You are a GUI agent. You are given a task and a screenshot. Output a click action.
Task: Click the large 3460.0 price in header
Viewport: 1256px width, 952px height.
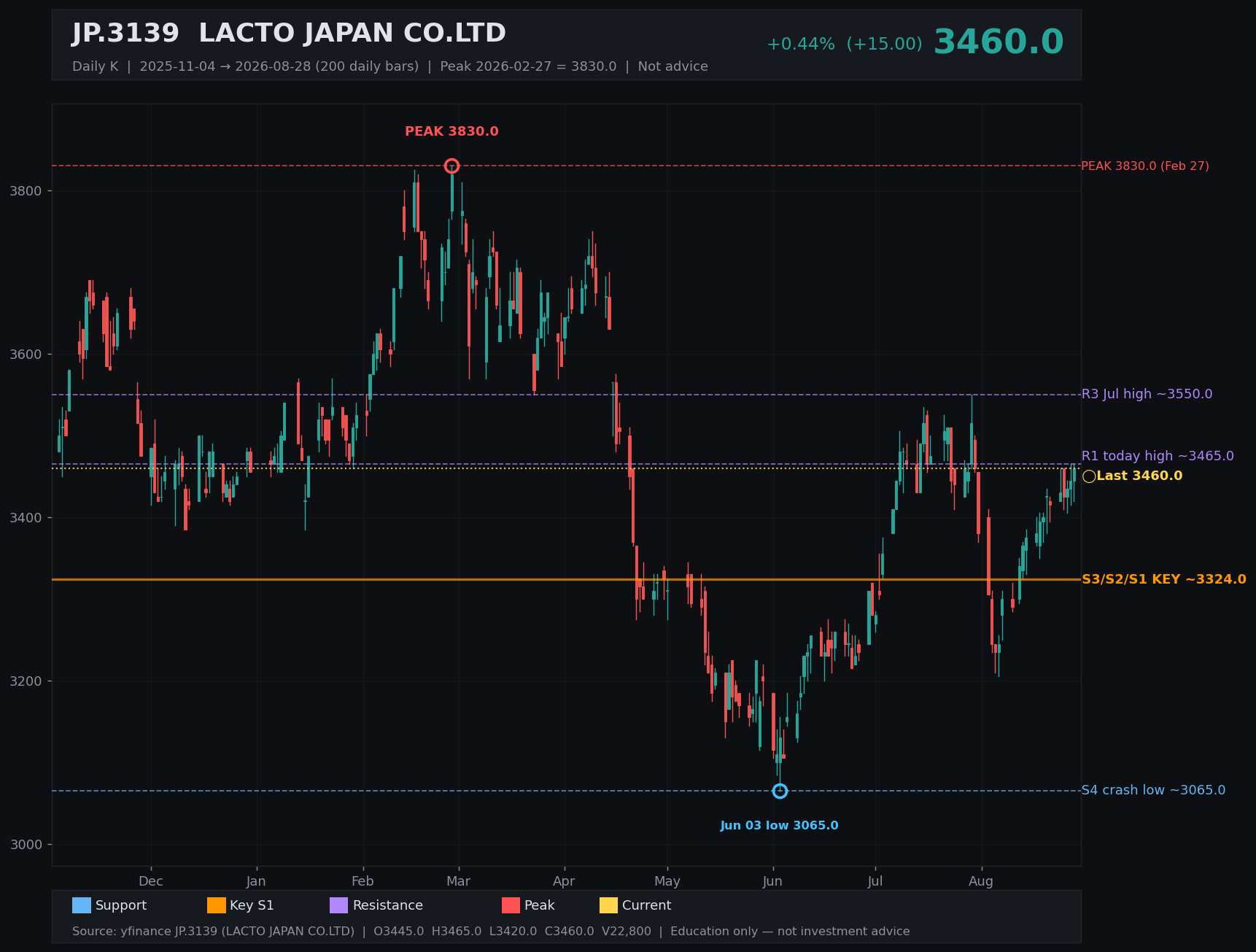pyautogui.click(x=999, y=42)
